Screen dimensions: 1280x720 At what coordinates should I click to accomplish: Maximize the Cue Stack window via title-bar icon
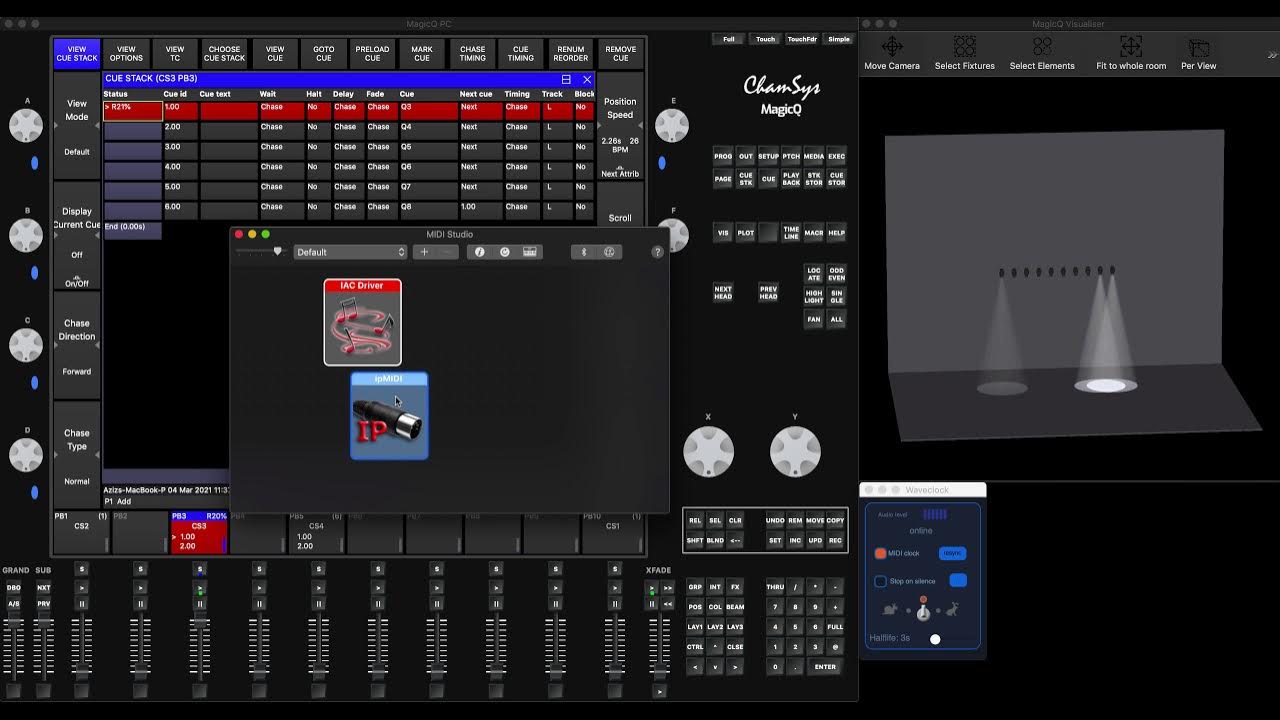(566, 79)
